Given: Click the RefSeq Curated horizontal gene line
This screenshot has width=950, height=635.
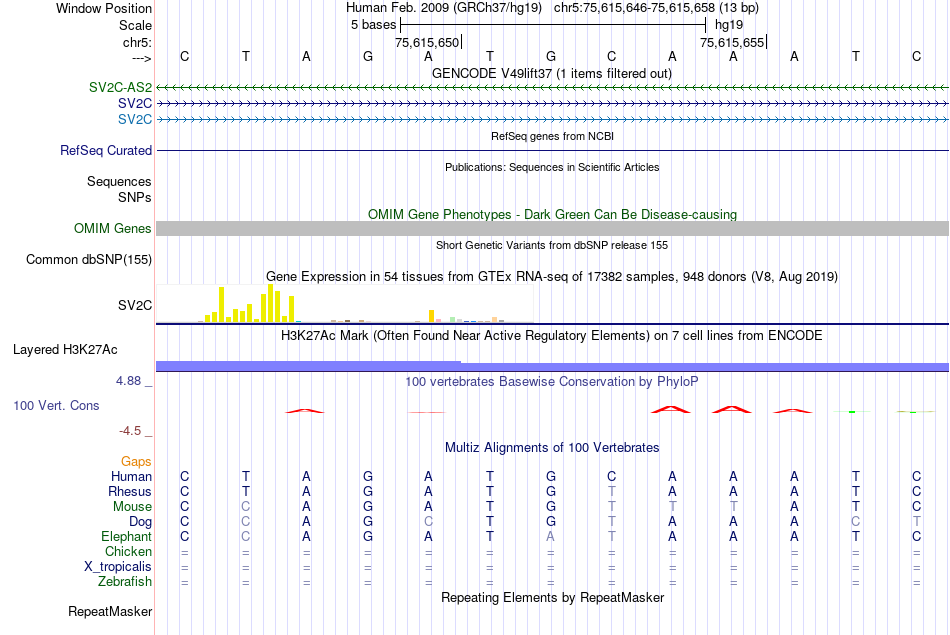Looking at the screenshot, I should click(552, 150).
